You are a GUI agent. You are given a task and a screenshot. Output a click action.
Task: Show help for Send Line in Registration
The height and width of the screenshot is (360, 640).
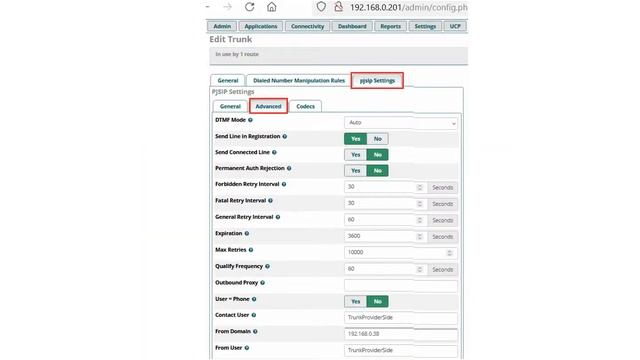[x=284, y=136]
